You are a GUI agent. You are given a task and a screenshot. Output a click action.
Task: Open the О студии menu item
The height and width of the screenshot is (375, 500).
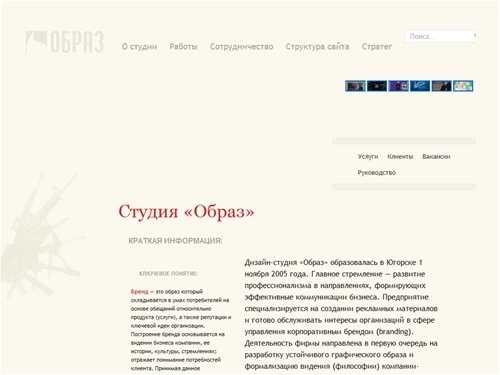click(x=139, y=46)
